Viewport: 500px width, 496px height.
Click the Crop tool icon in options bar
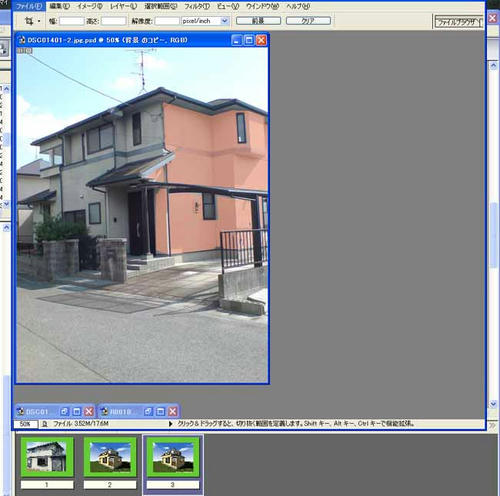coord(29,21)
